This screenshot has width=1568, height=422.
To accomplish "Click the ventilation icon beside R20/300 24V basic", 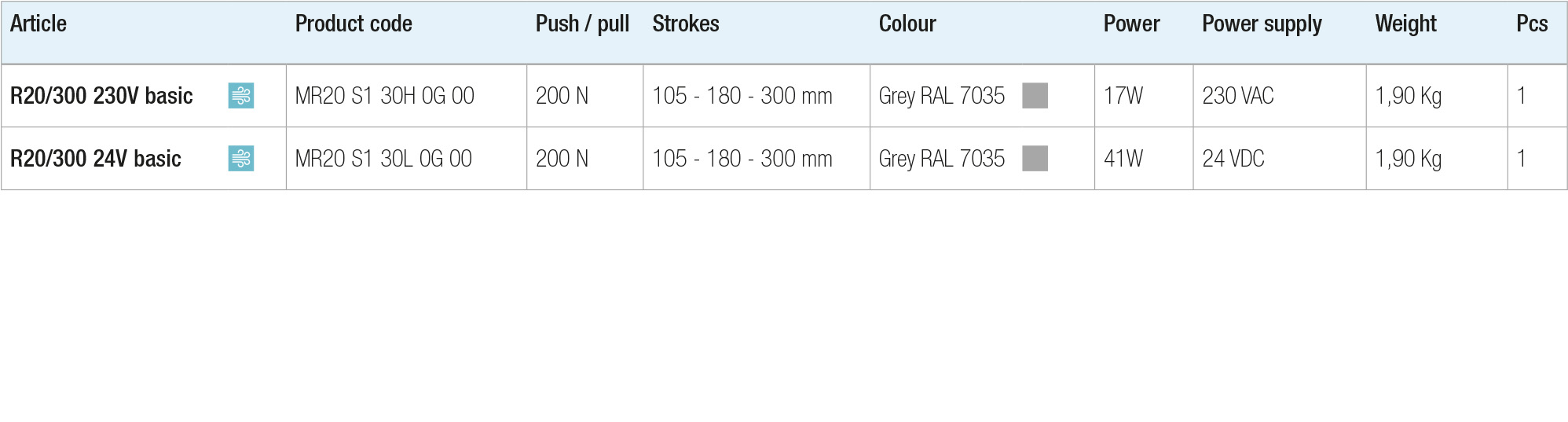I will tap(241, 159).
